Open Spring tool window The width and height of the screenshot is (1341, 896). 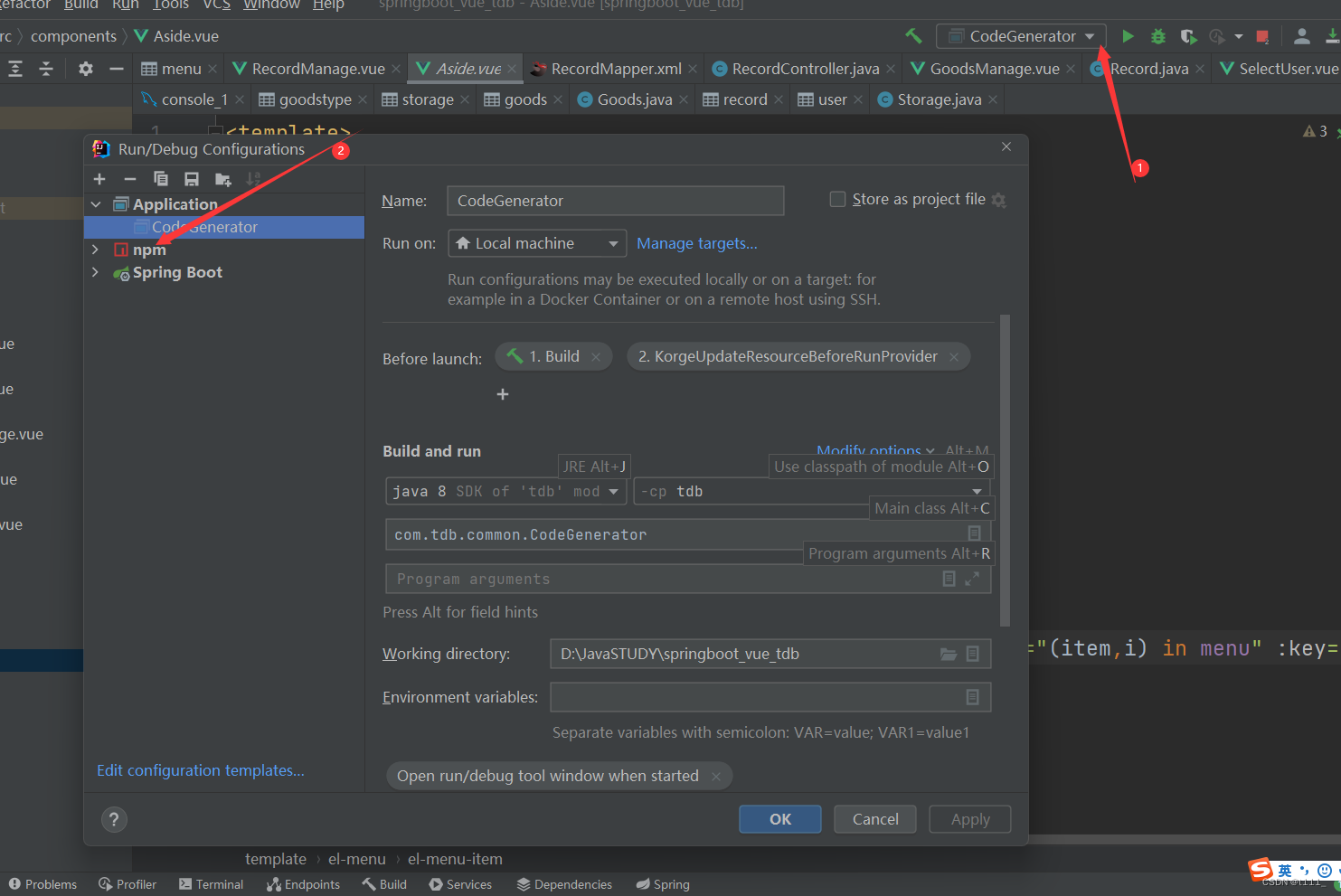click(x=663, y=884)
